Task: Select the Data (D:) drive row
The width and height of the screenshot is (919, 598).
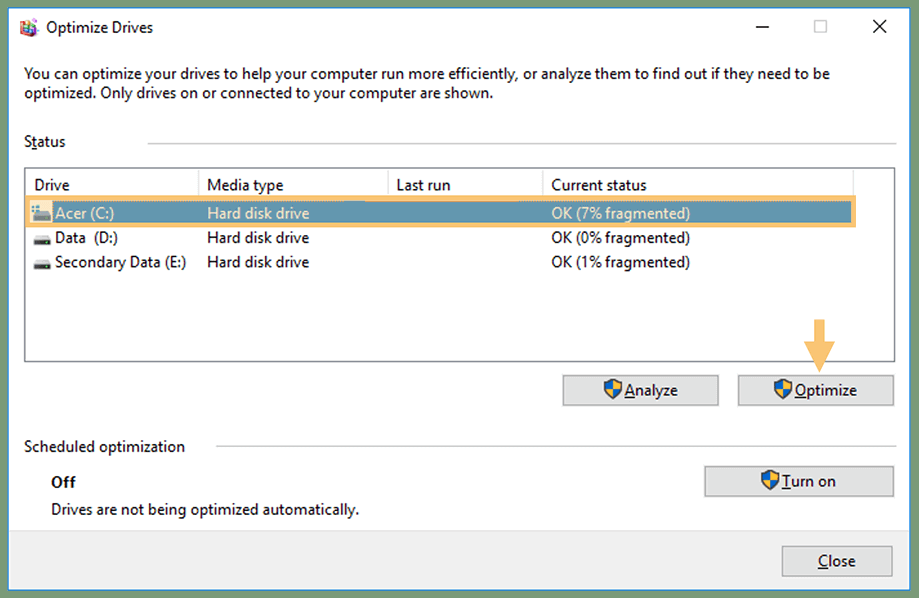Action: [300, 237]
